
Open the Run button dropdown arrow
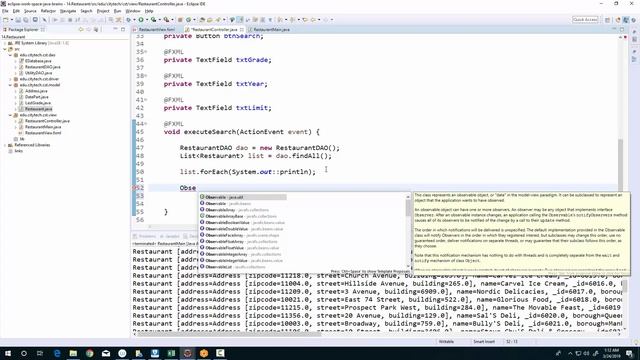coord(146,20)
